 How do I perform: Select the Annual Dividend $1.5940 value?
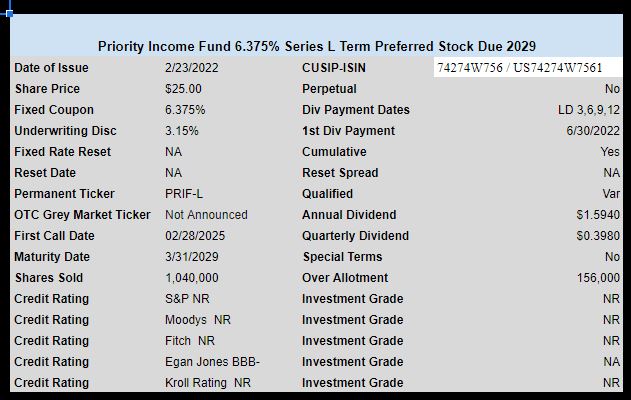(x=598, y=214)
